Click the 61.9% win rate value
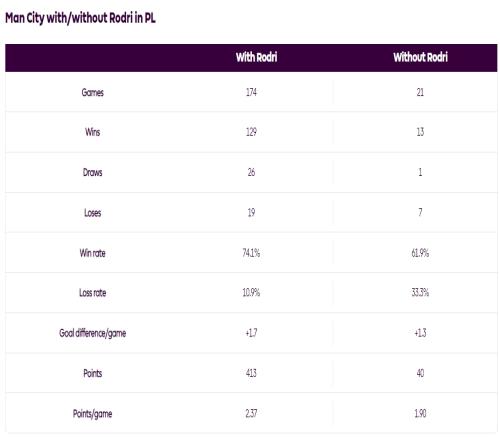 [x=420, y=253]
